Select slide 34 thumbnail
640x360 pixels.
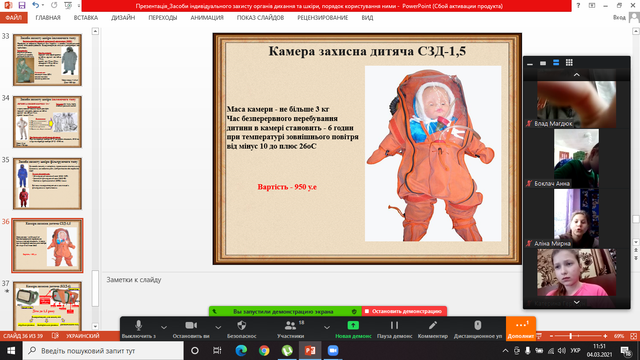pyautogui.click(x=47, y=122)
